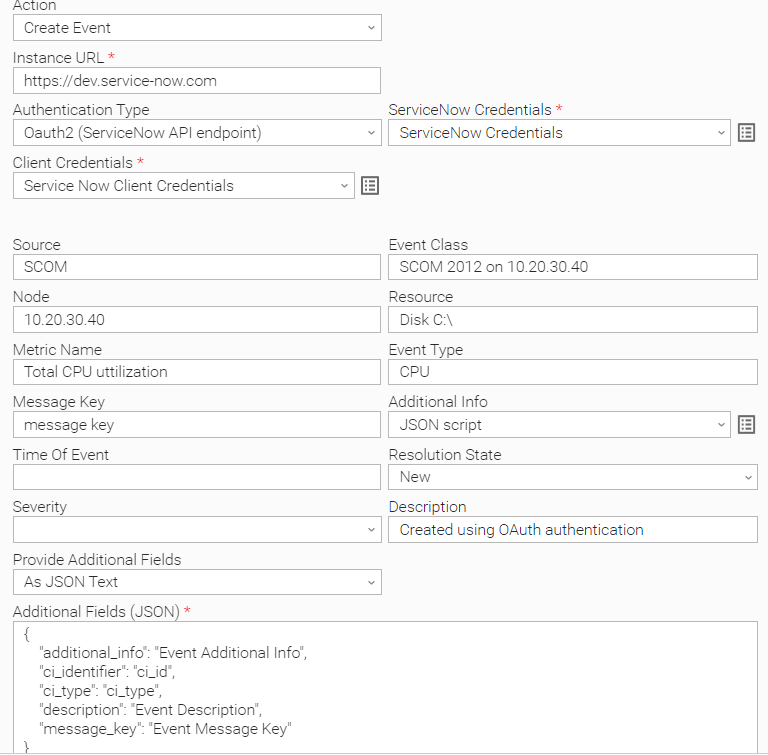Click the Resource field showing Disk C:\
768x755 pixels.
coord(573,320)
